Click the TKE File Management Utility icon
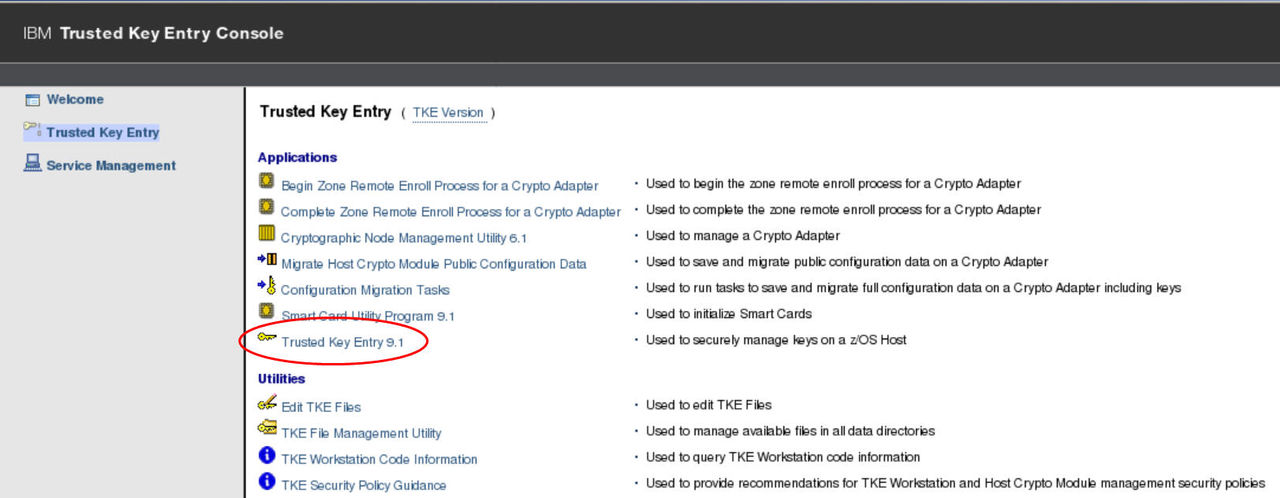 tap(267, 429)
